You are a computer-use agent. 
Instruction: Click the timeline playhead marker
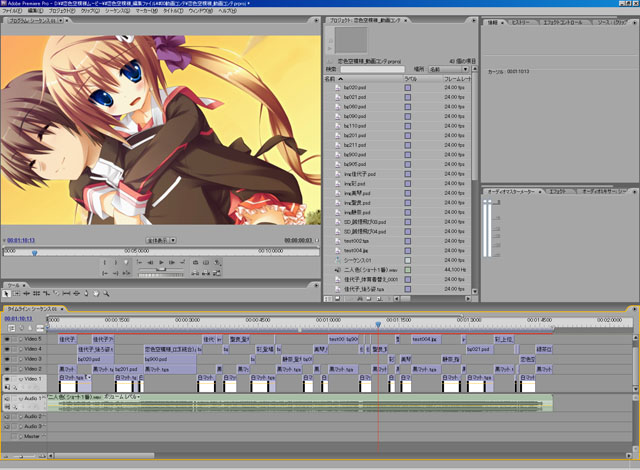[378, 325]
